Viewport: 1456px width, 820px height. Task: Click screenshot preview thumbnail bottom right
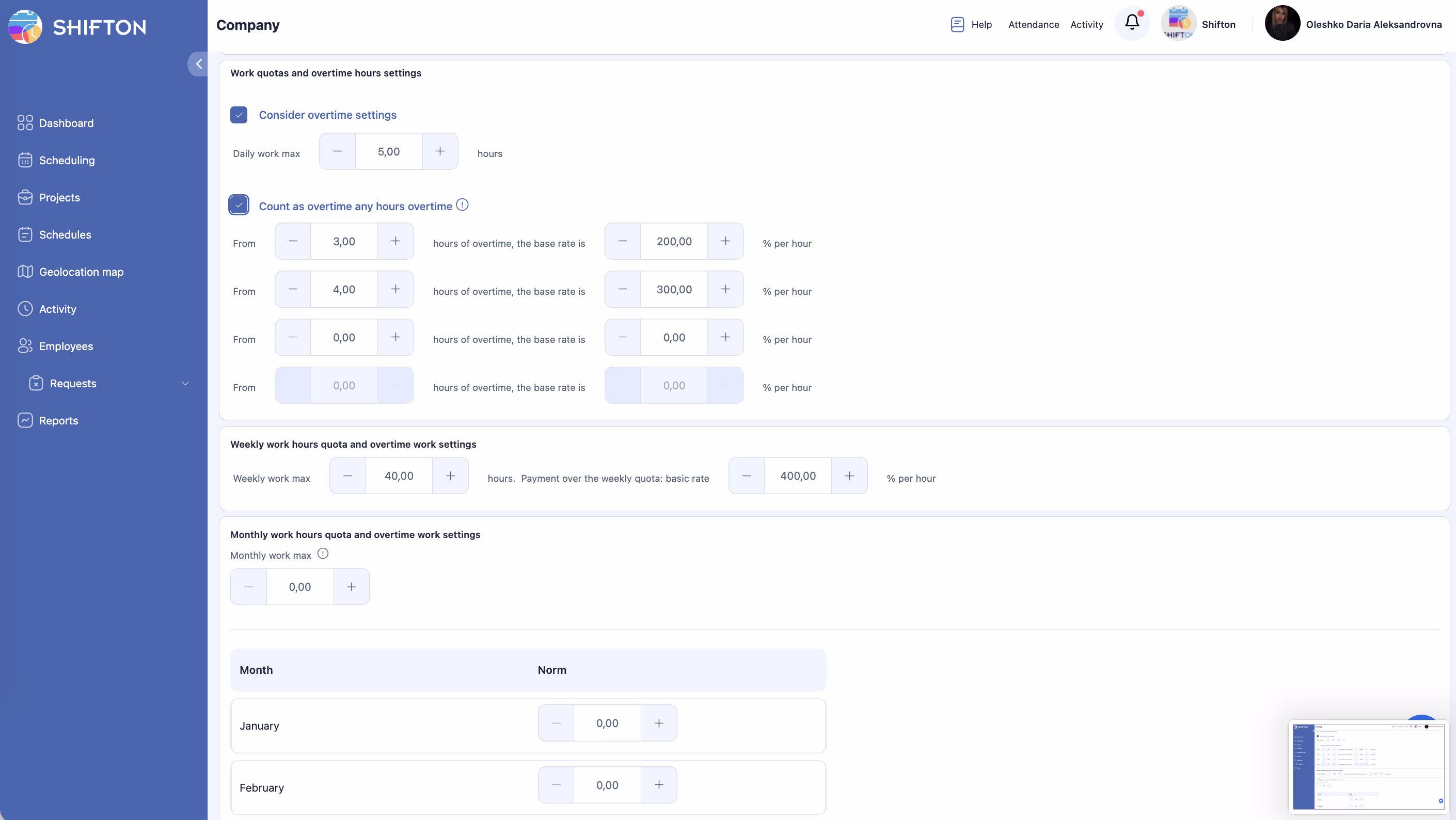pyautogui.click(x=1368, y=767)
